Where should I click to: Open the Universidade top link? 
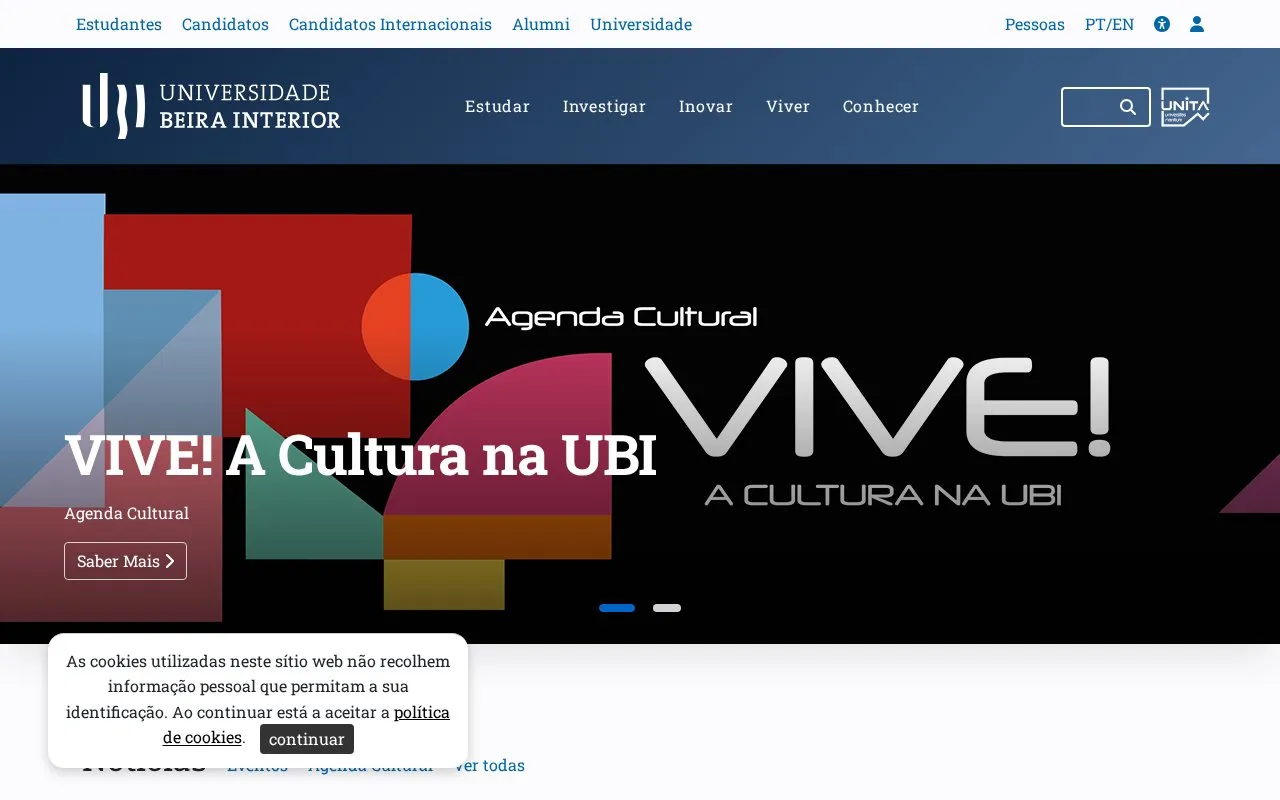coord(641,24)
